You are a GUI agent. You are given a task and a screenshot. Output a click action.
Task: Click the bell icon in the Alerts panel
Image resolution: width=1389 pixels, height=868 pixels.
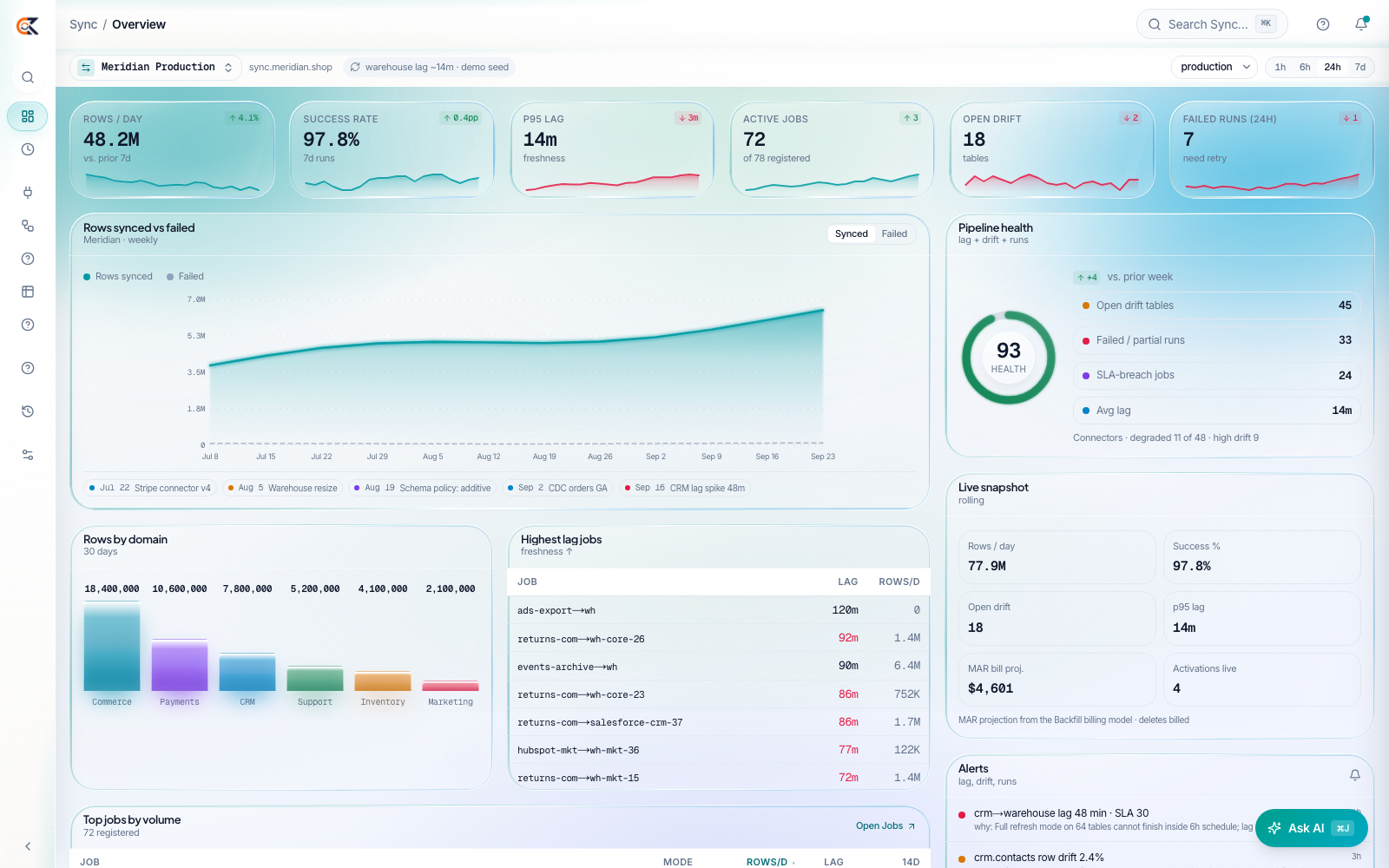[x=1355, y=775]
